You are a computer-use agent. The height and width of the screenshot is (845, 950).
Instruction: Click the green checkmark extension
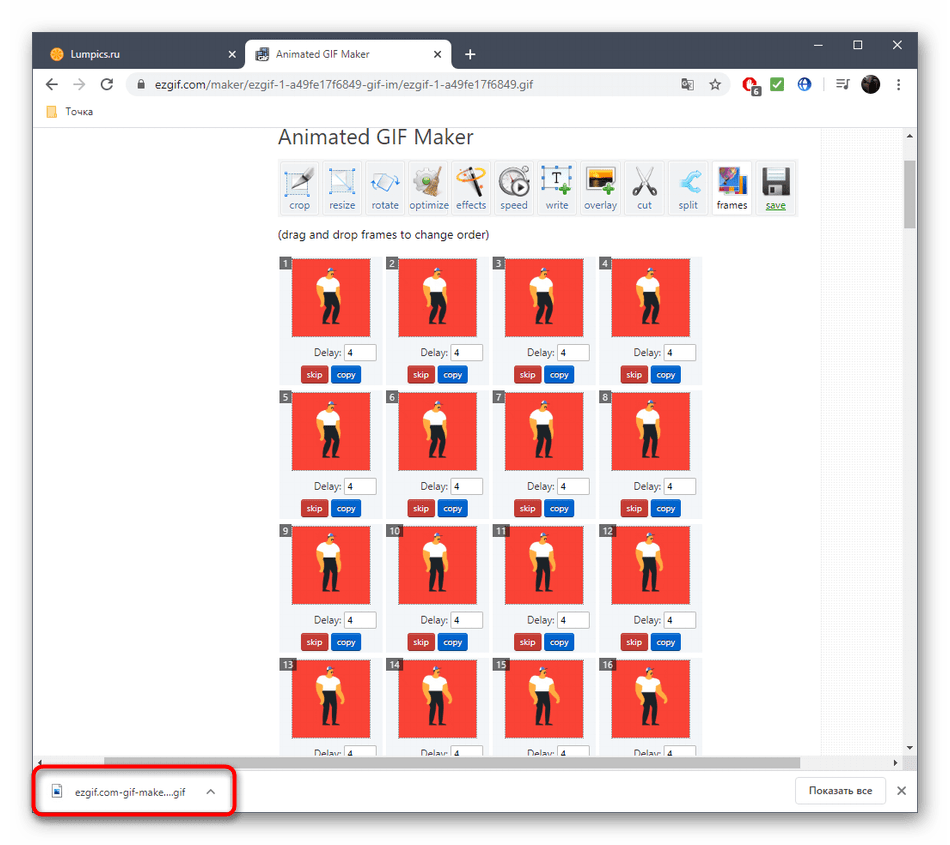tap(777, 84)
